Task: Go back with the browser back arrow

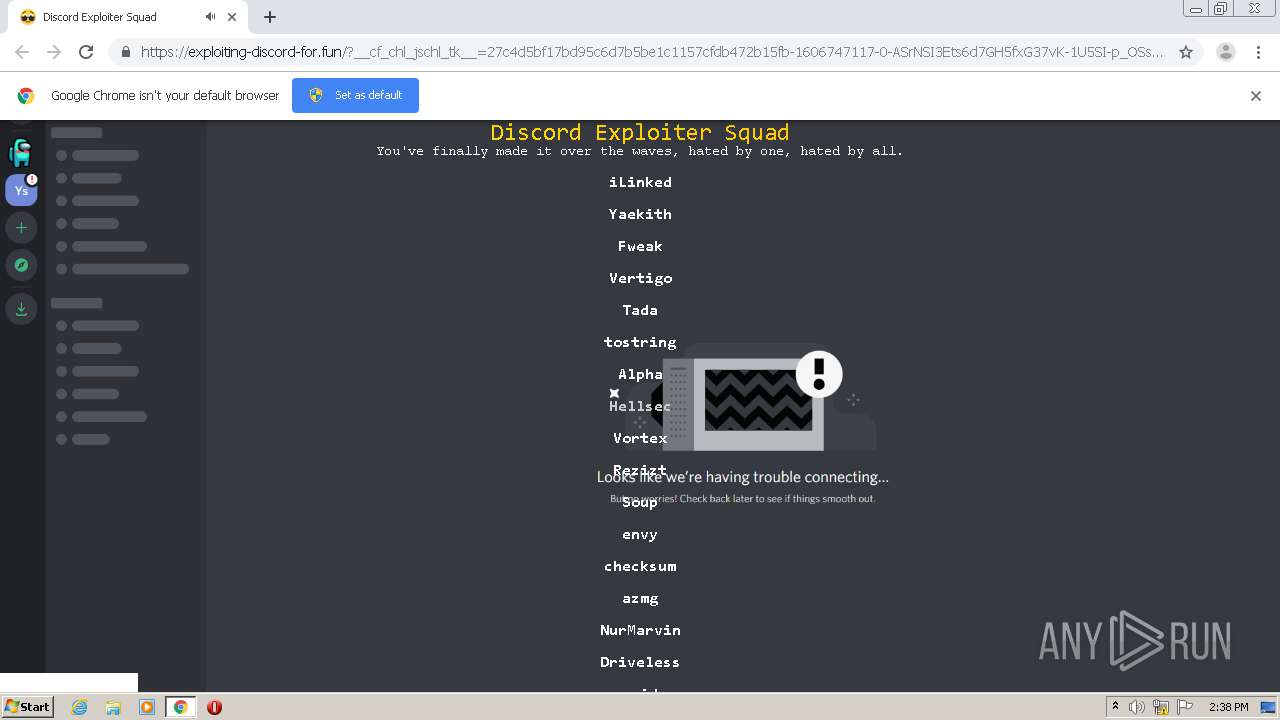Action: [22, 52]
